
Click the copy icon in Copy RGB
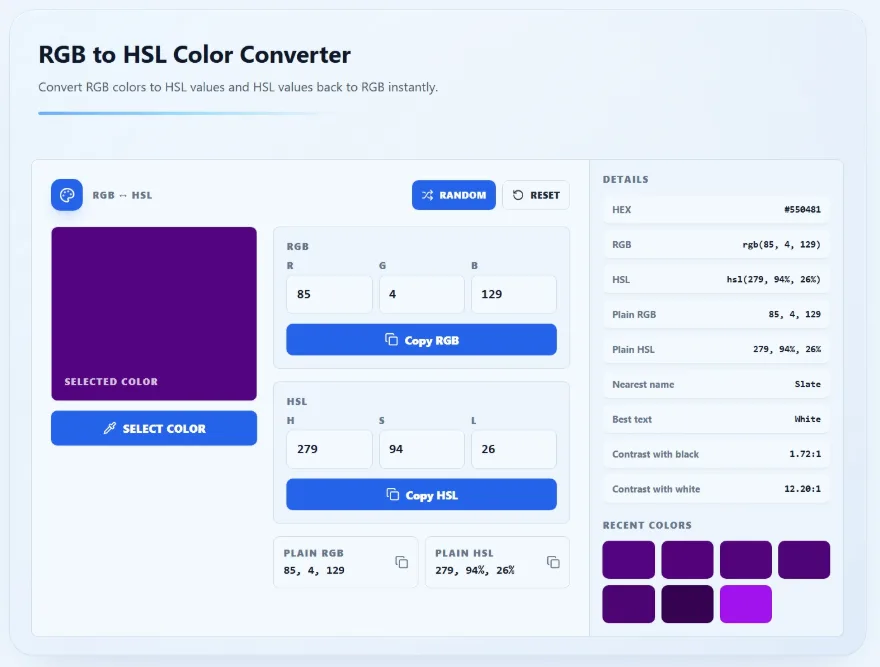point(391,339)
